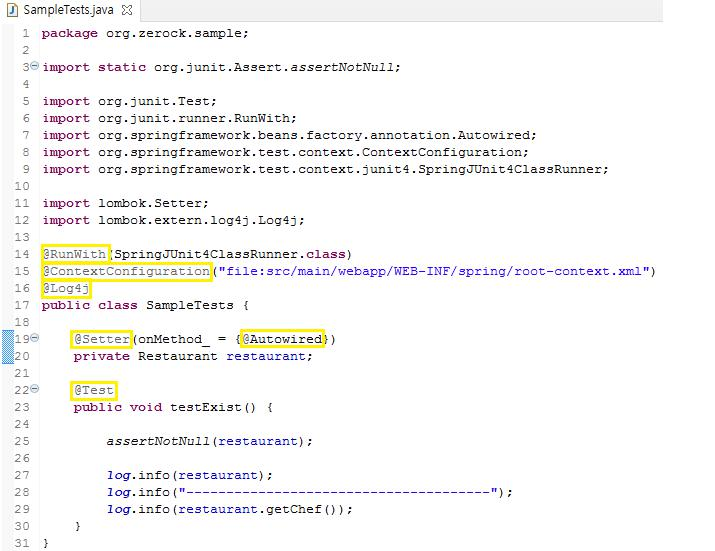The height and width of the screenshot is (551, 715).
Task: Click the @ContextConfiguration annotation on line 15
Action: (x=126, y=271)
